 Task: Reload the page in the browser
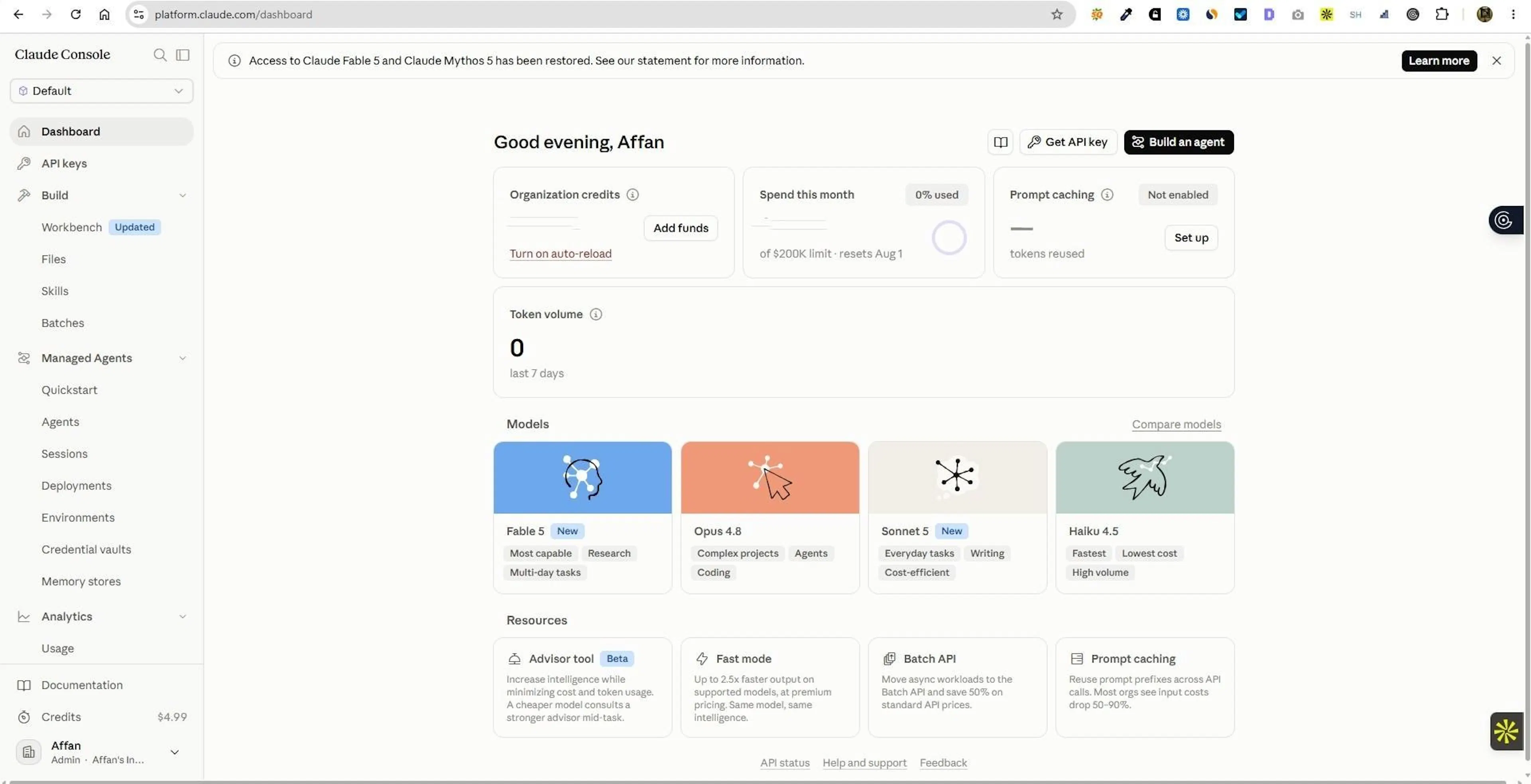click(x=75, y=14)
